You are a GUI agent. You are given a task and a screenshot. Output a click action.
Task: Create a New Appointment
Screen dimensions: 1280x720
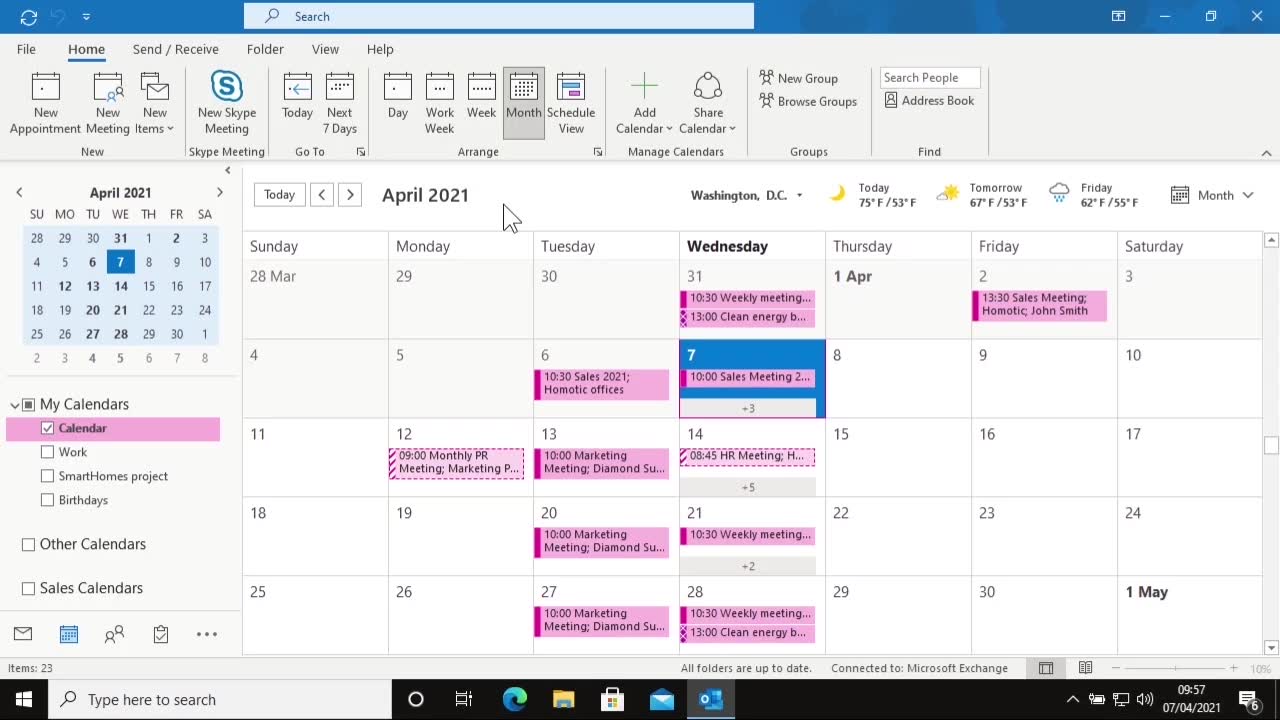pos(45,103)
